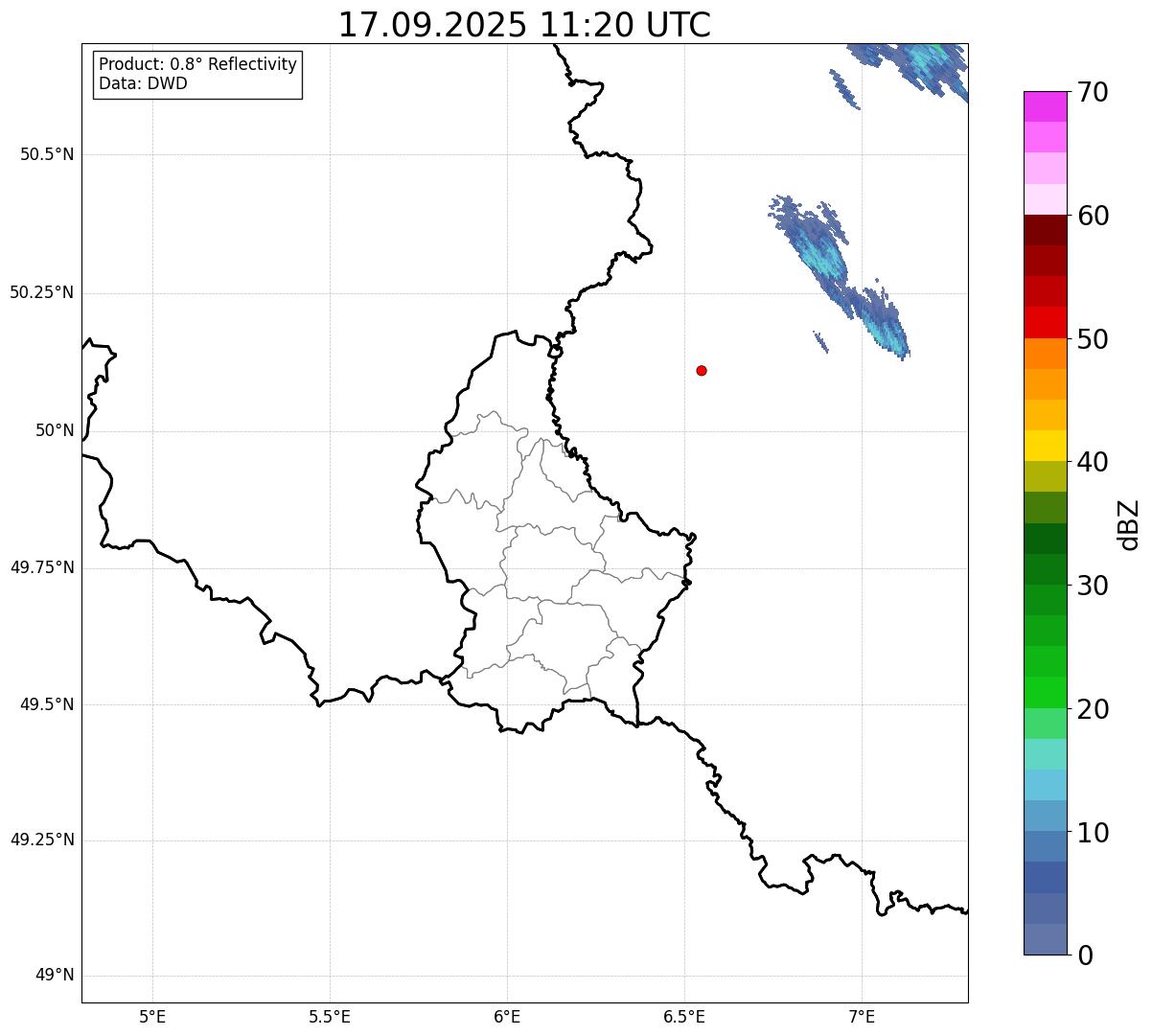The height and width of the screenshot is (1036, 1152).
Task: Click the 49.75°N latitude label
Action: coord(42,567)
